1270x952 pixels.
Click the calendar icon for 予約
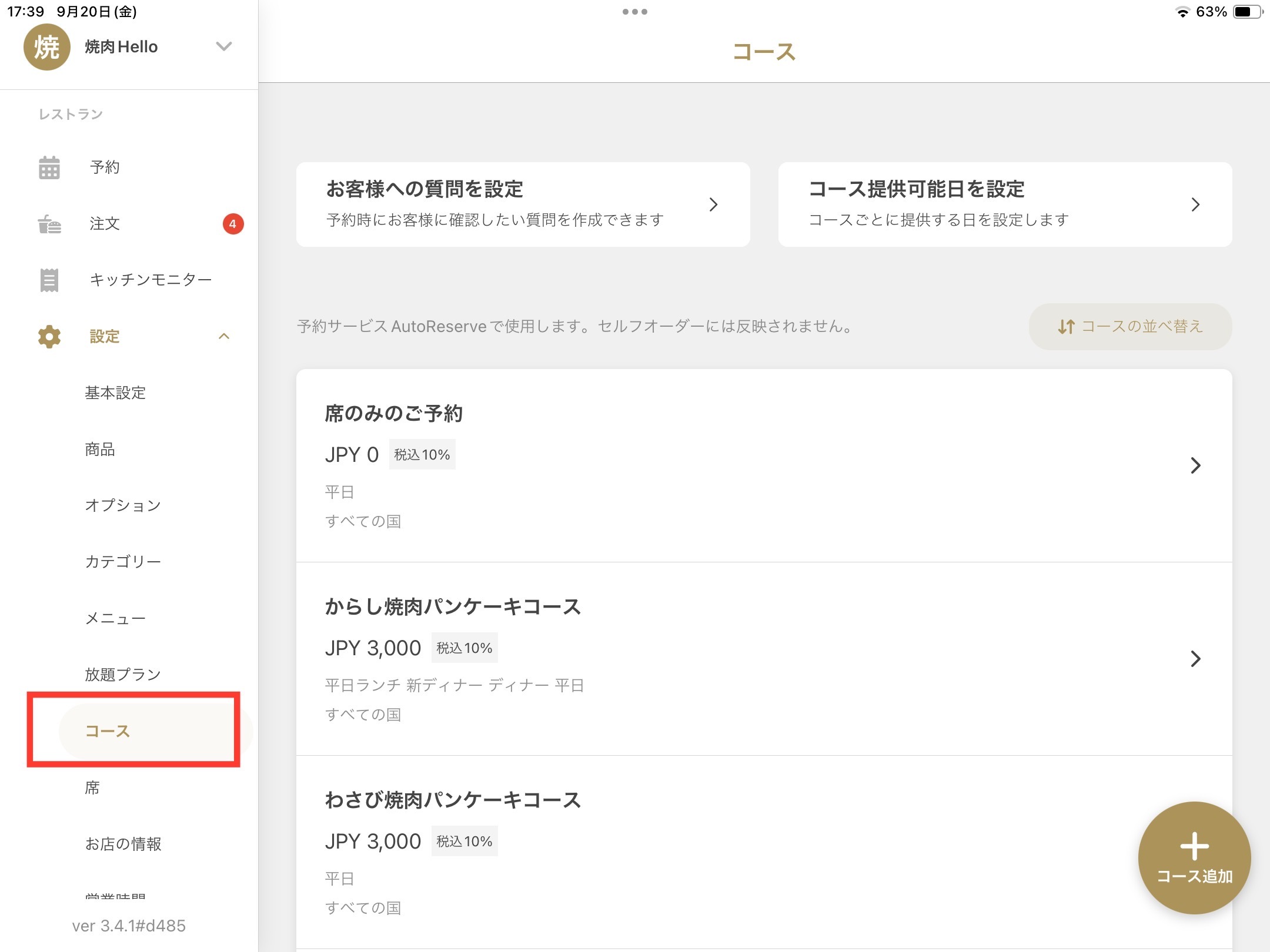pyautogui.click(x=49, y=167)
